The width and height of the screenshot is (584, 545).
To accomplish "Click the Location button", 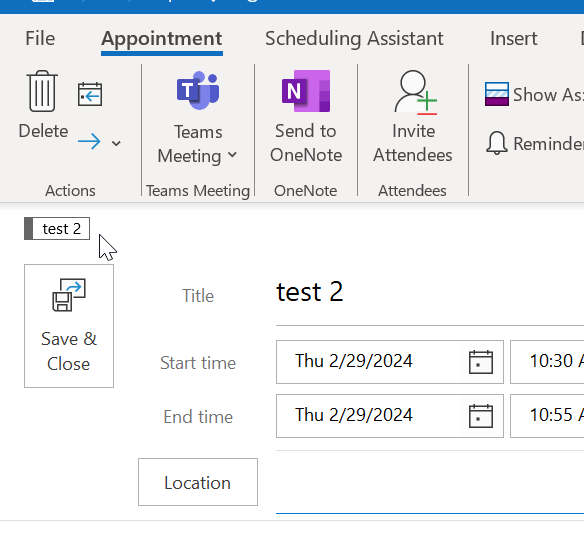I will (x=198, y=482).
